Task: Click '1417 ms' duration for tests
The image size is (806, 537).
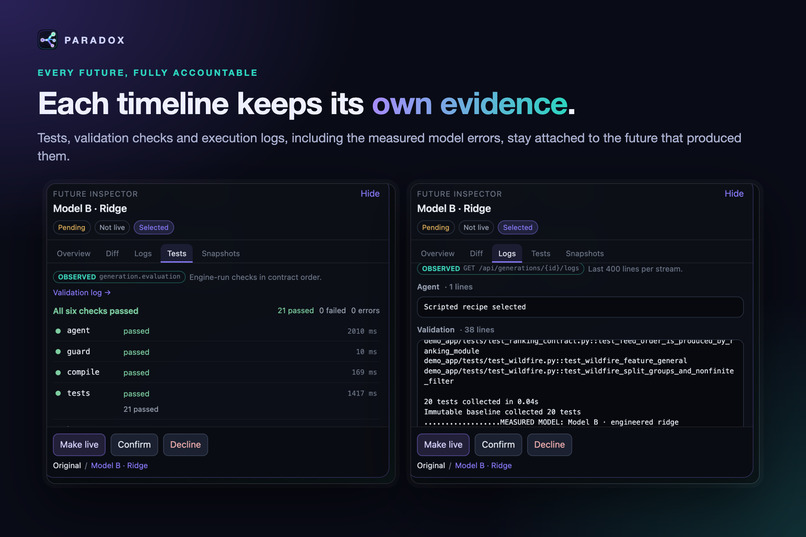Action: [362, 393]
